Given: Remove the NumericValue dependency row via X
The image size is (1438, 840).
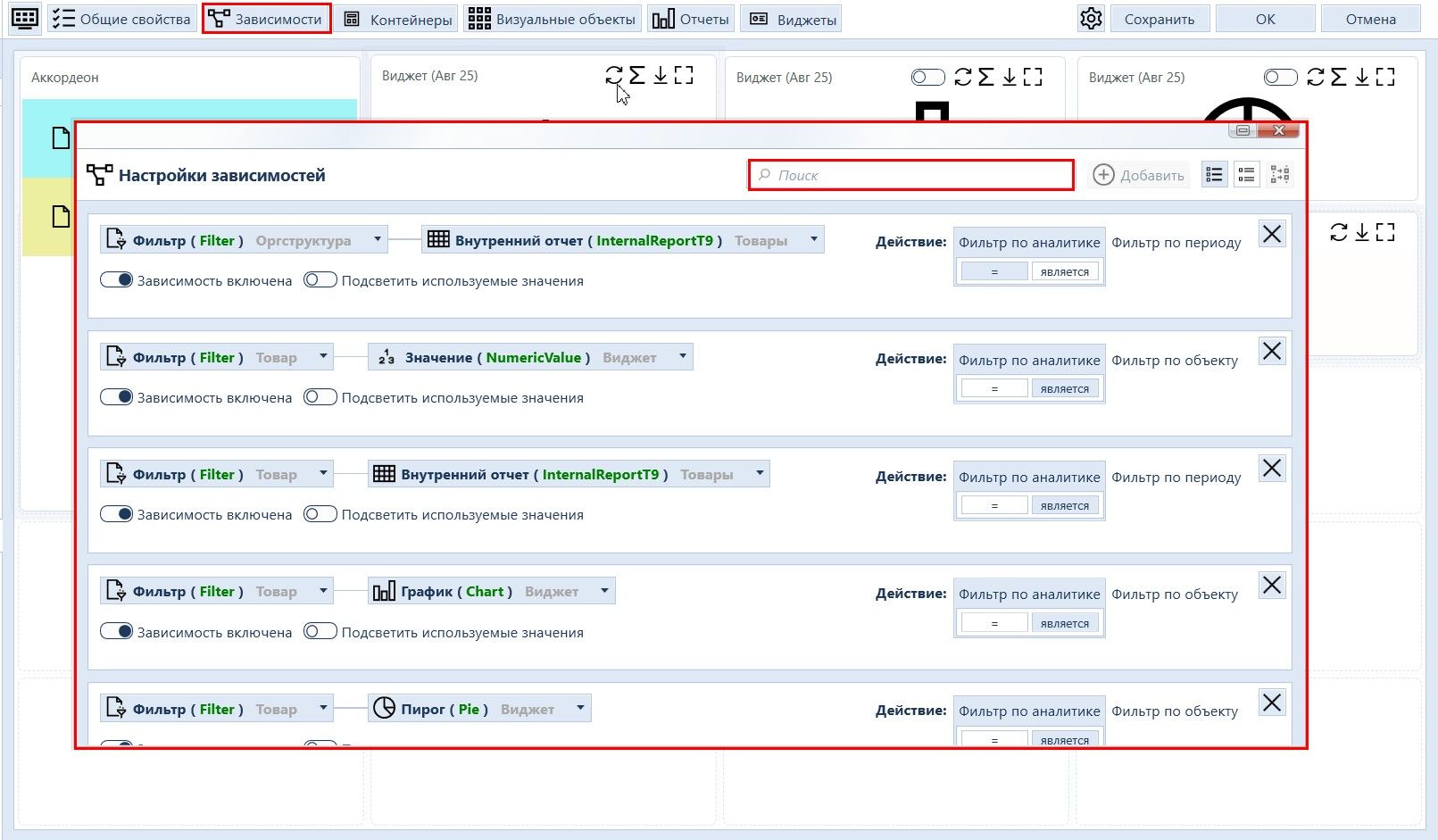Looking at the screenshot, I should pyautogui.click(x=1272, y=351).
